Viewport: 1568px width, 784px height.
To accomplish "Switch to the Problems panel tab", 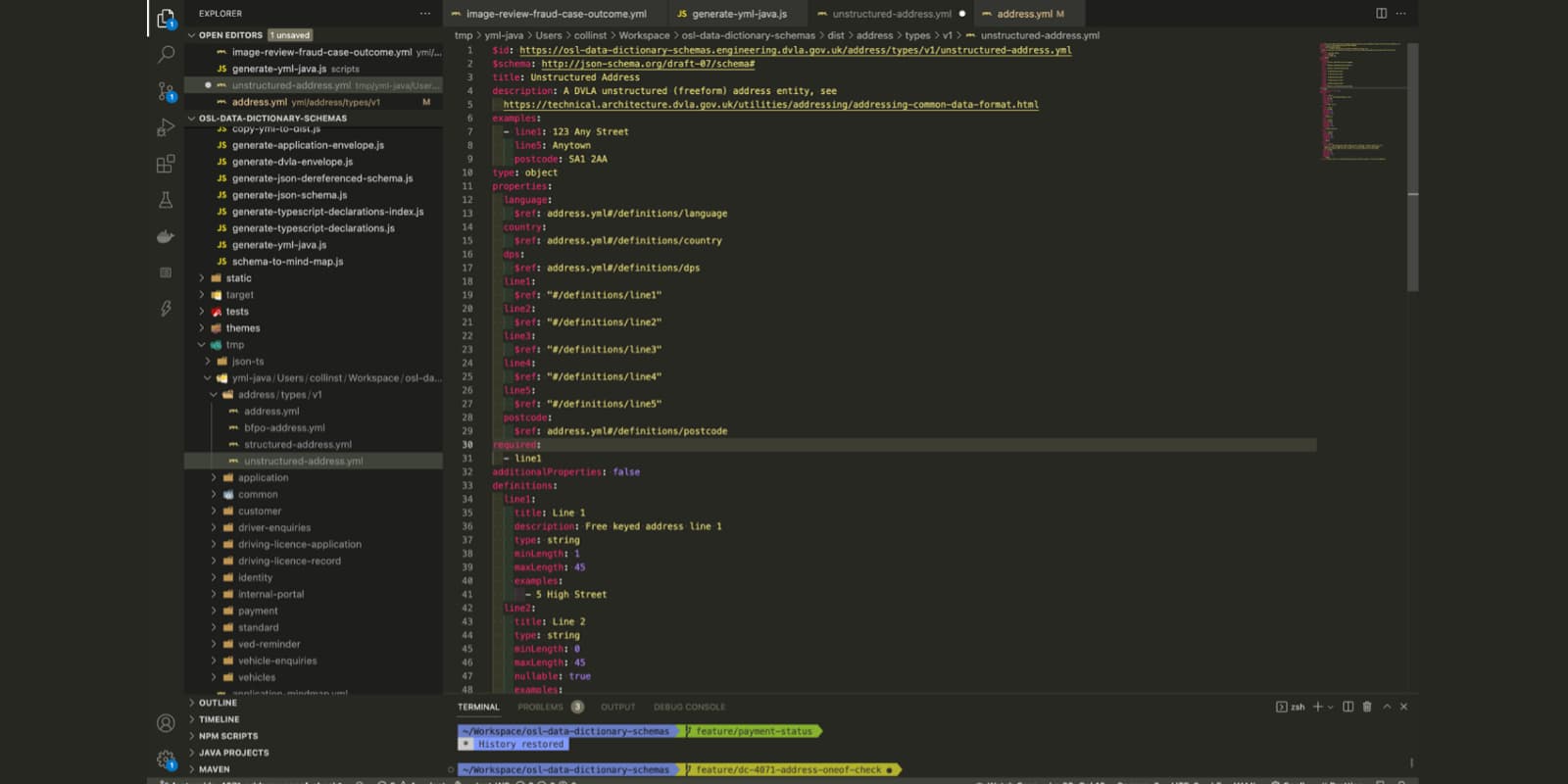I will click(541, 707).
